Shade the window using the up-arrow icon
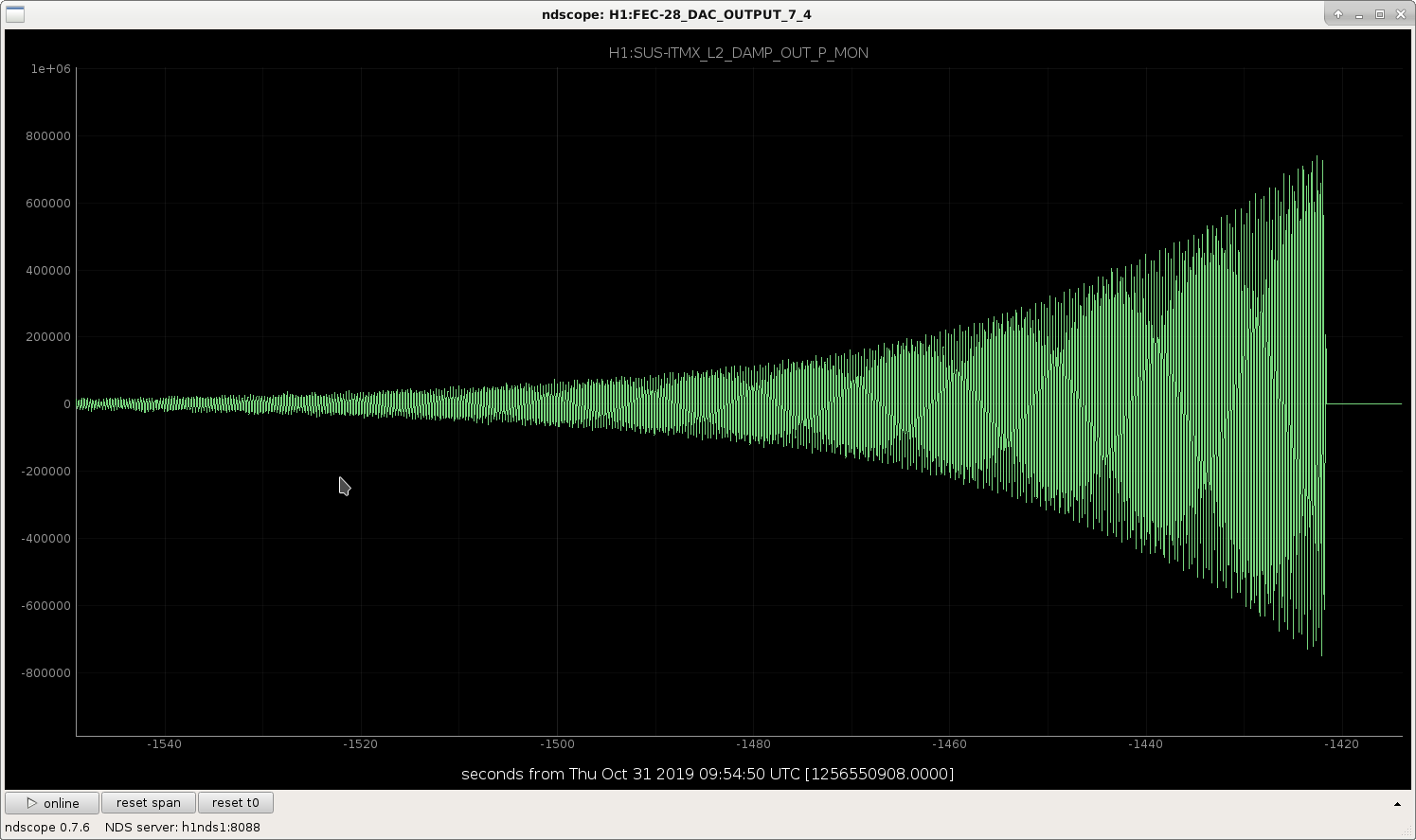 click(x=1338, y=14)
